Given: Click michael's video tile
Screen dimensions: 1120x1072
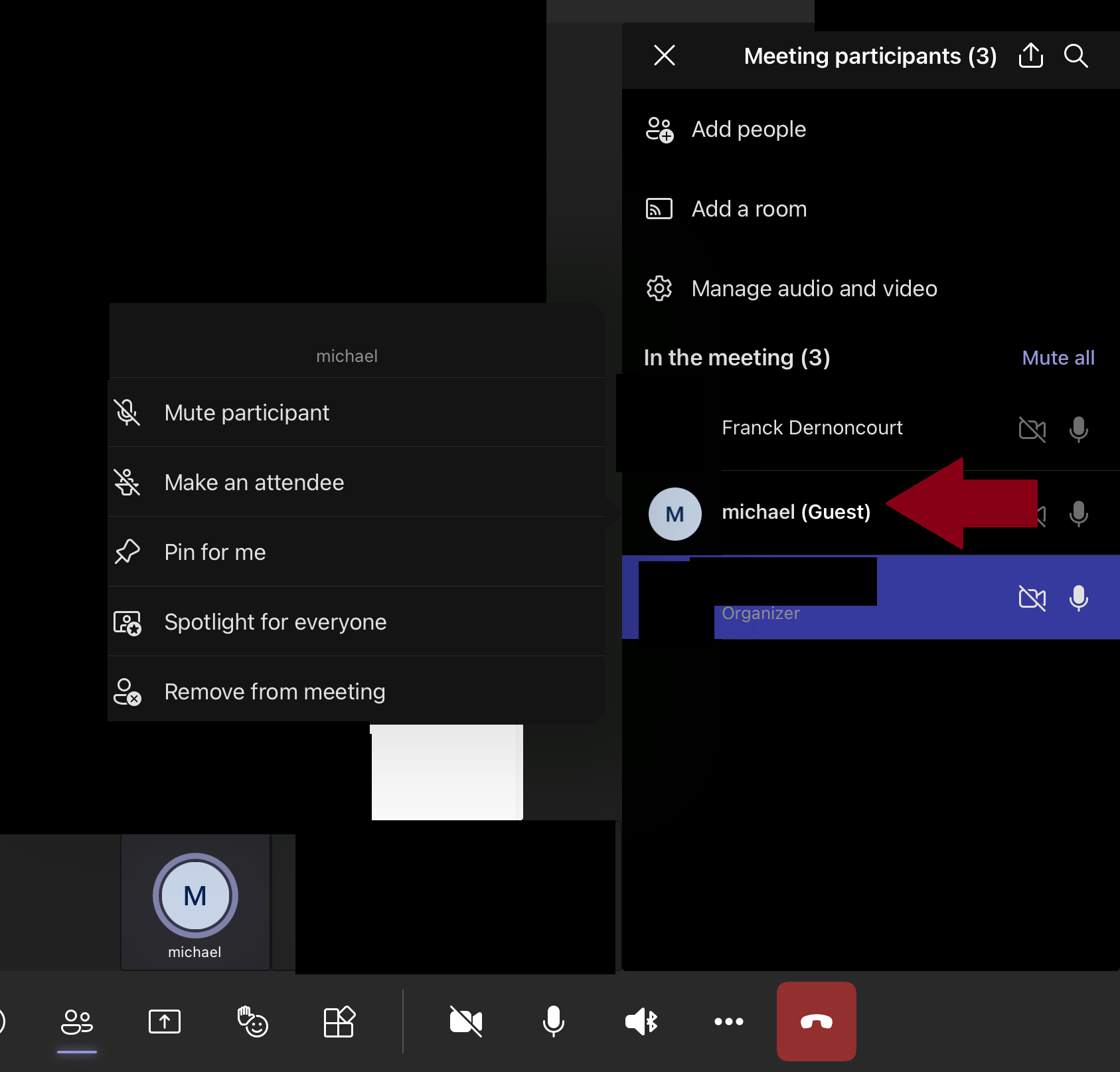Looking at the screenshot, I should [x=195, y=902].
